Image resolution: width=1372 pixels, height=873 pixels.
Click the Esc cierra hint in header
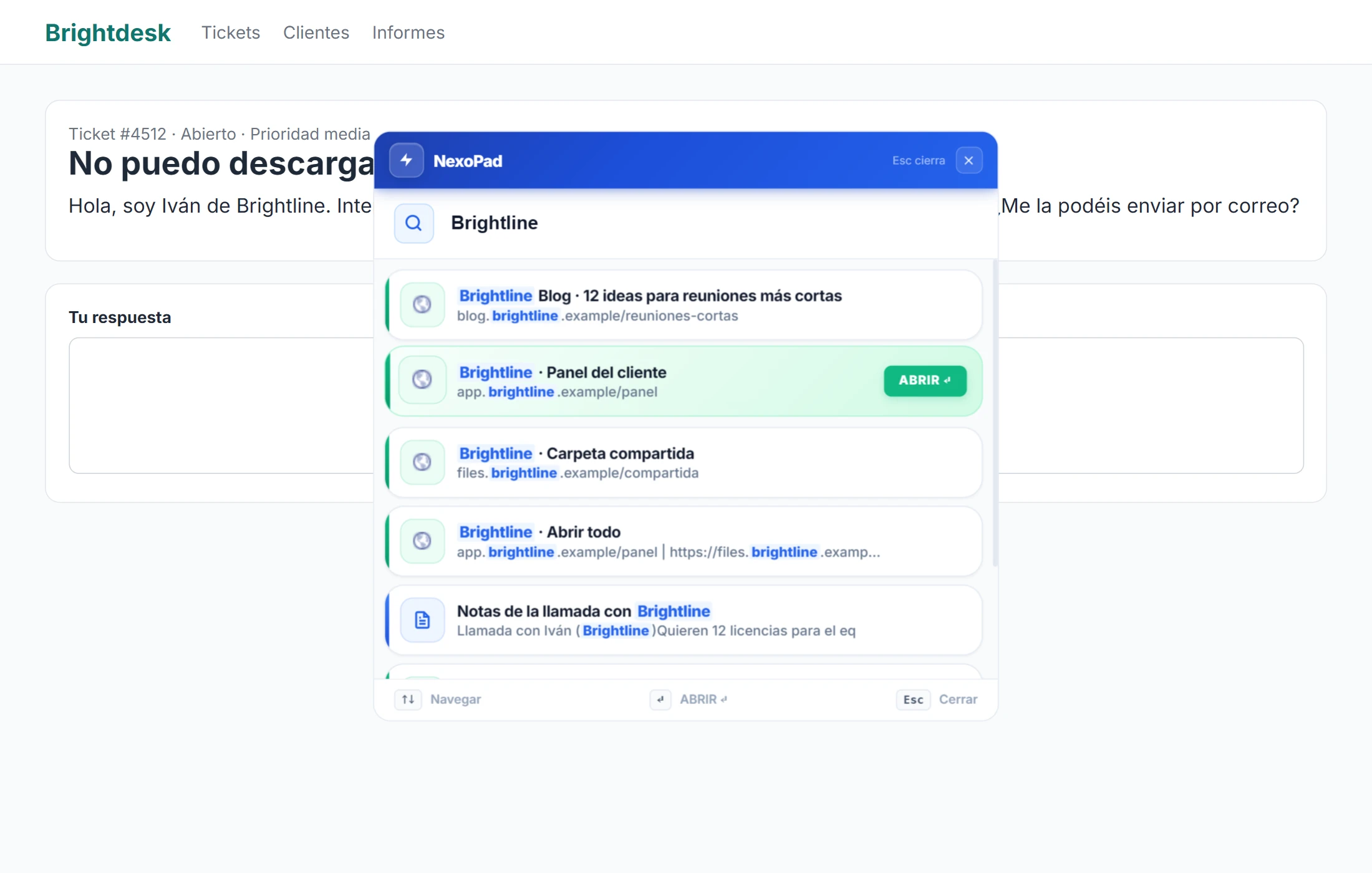click(918, 160)
